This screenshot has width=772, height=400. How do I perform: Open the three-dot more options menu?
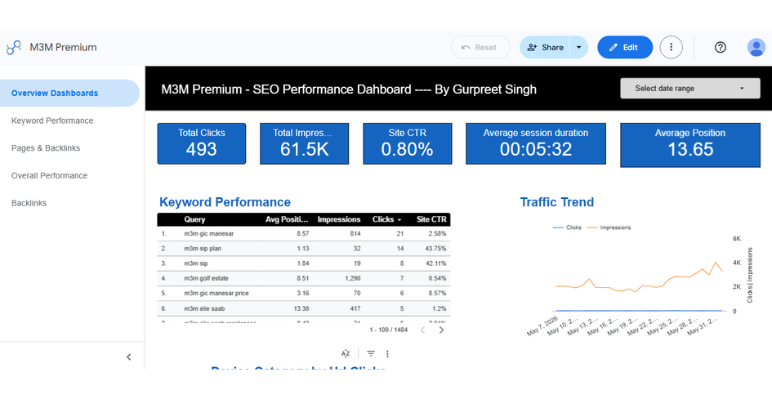coord(671,47)
